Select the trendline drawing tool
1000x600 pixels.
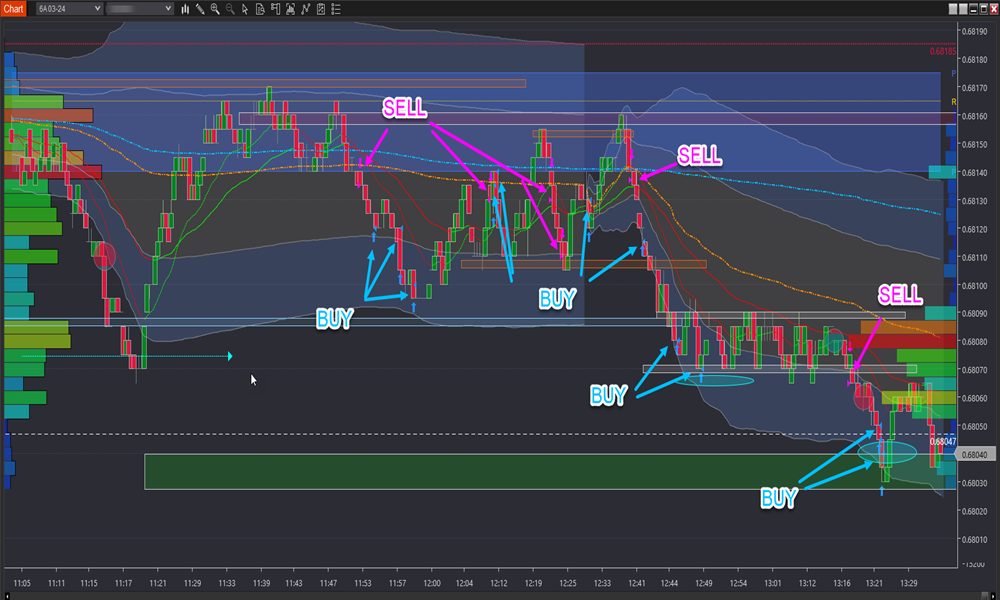pos(305,8)
